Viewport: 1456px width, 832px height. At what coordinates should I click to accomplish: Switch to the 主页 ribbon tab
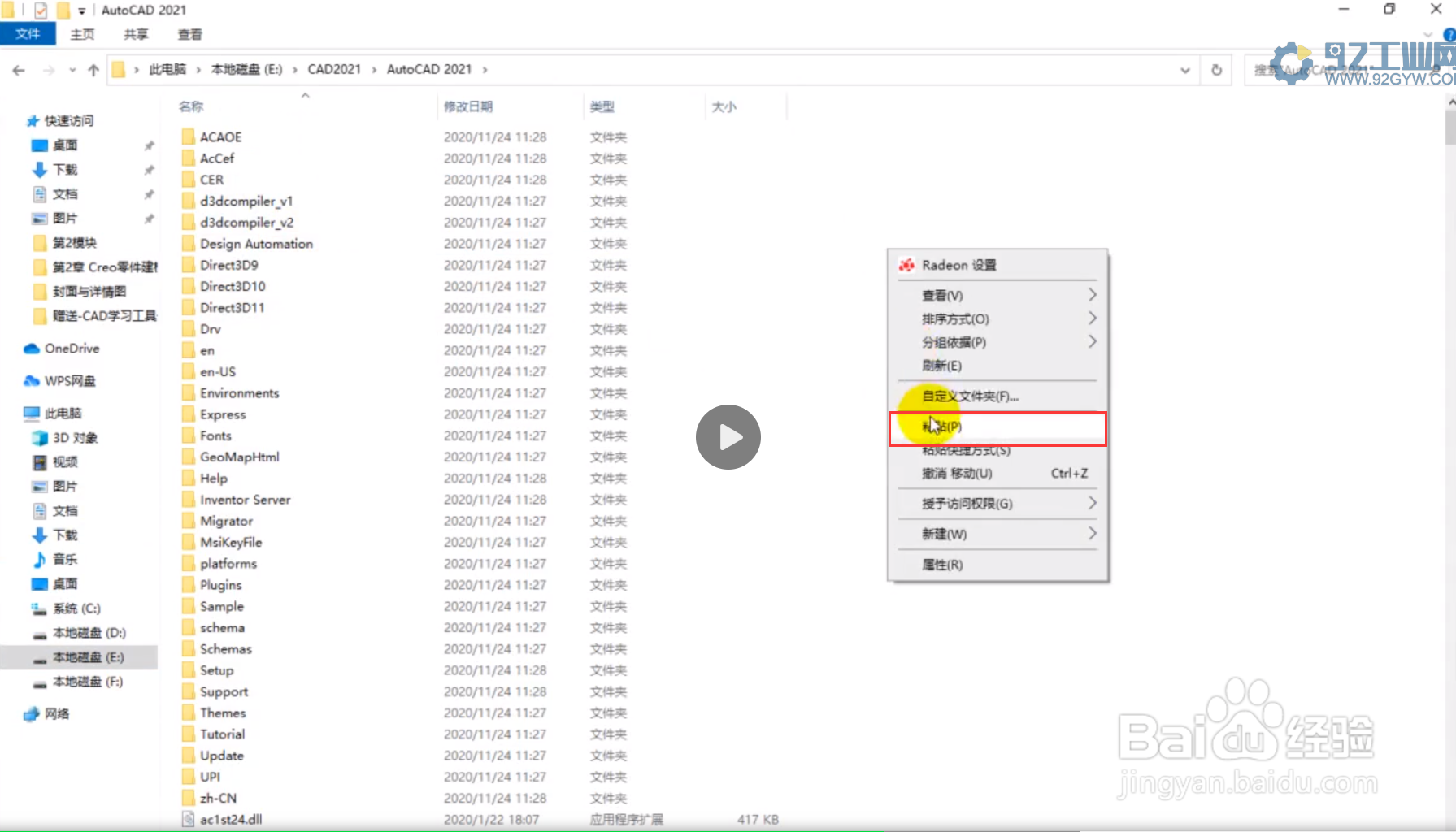click(x=82, y=34)
